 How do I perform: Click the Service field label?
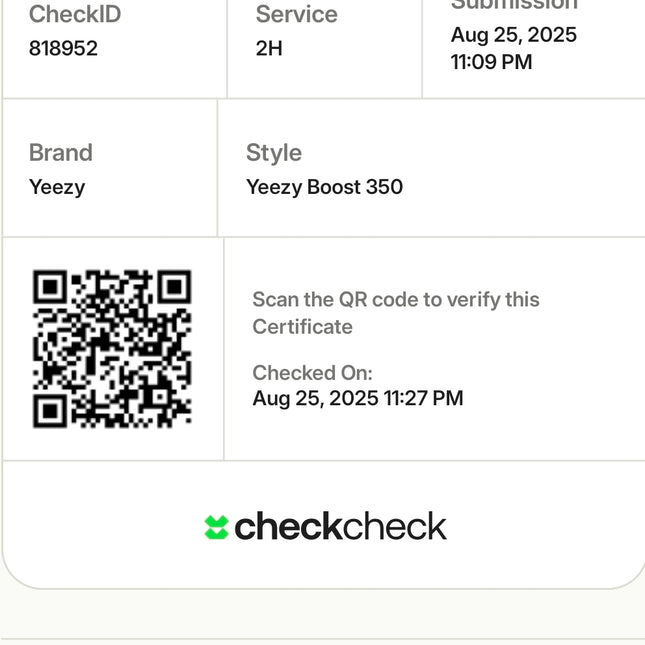pyautogui.click(x=296, y=14)
